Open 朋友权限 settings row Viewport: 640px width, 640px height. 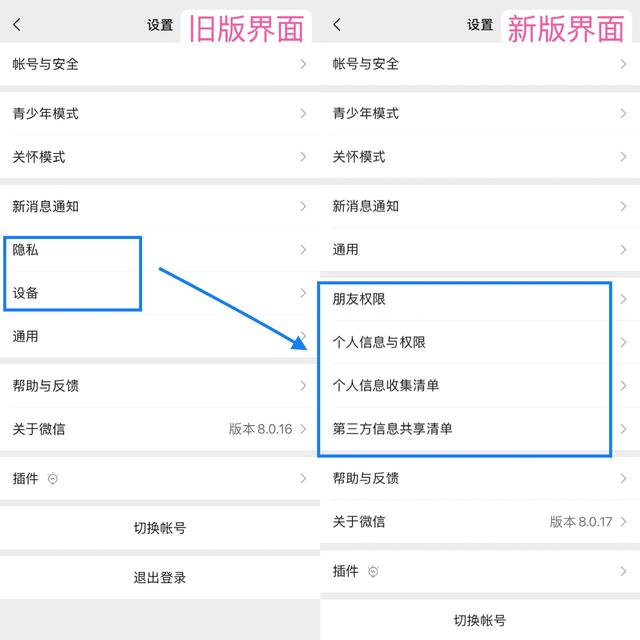(480, 299)
